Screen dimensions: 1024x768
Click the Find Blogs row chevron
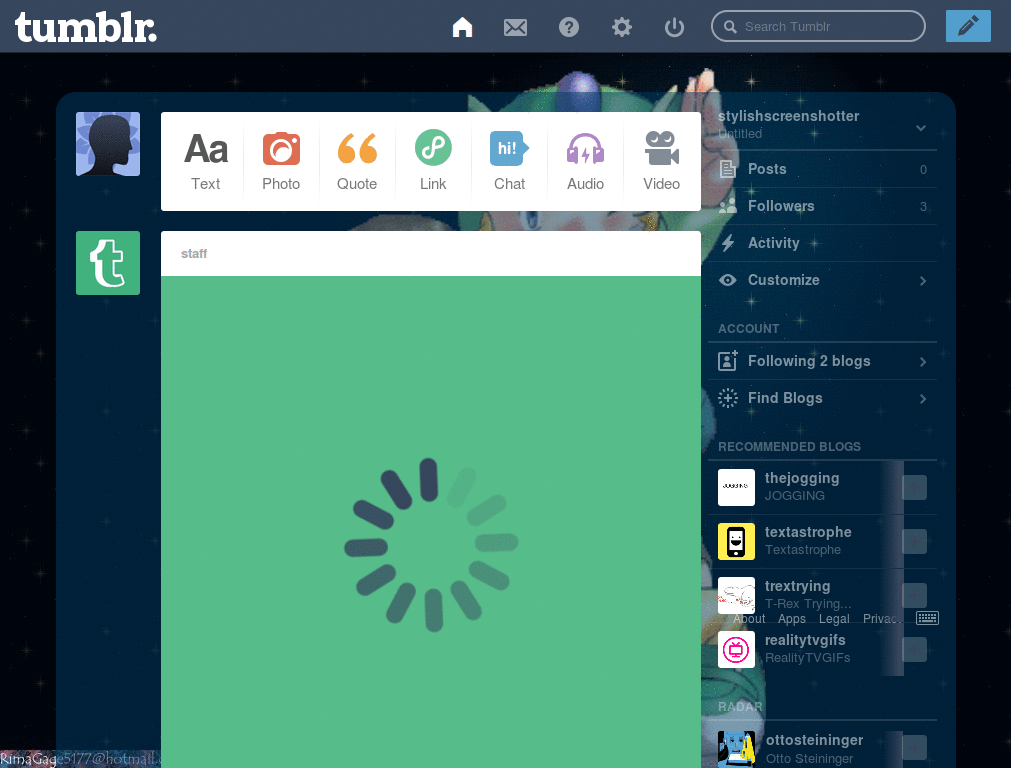(923, 399)
